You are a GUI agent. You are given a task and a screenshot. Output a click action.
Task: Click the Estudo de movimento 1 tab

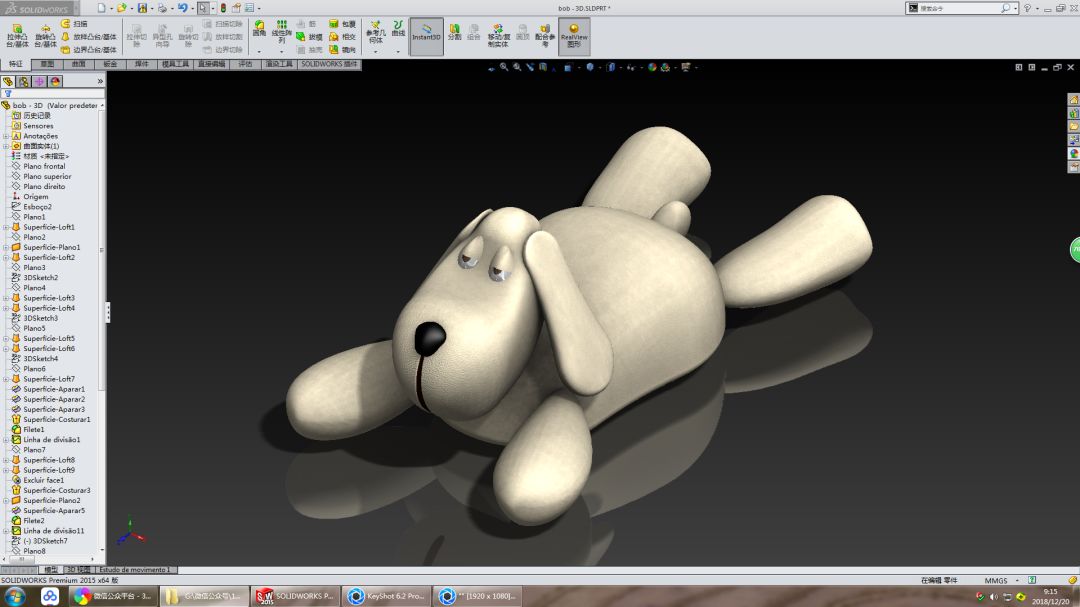[x=135, y=570]
